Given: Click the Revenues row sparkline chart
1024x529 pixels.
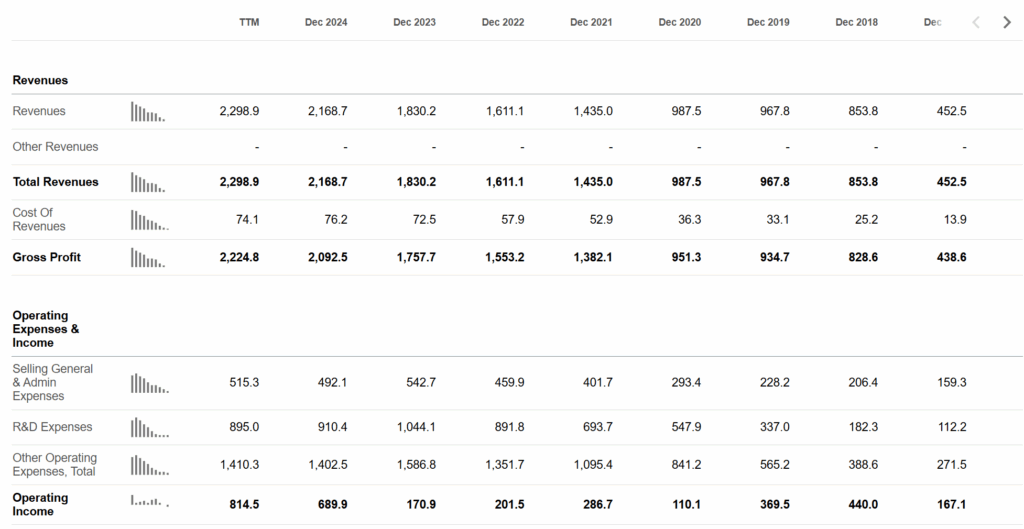Looking at the screenshot, I should (x=148, y=112).
